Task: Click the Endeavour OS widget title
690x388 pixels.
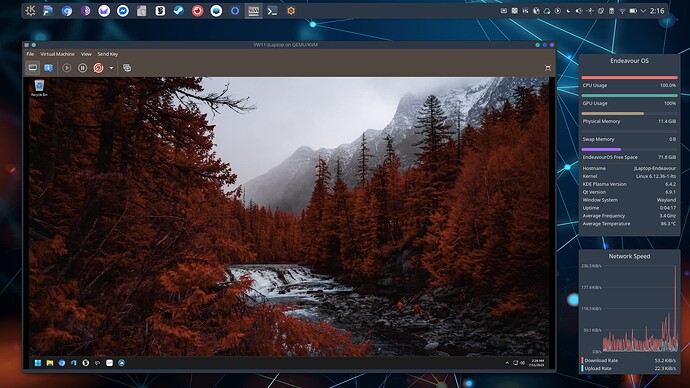Action: [629, 61]
